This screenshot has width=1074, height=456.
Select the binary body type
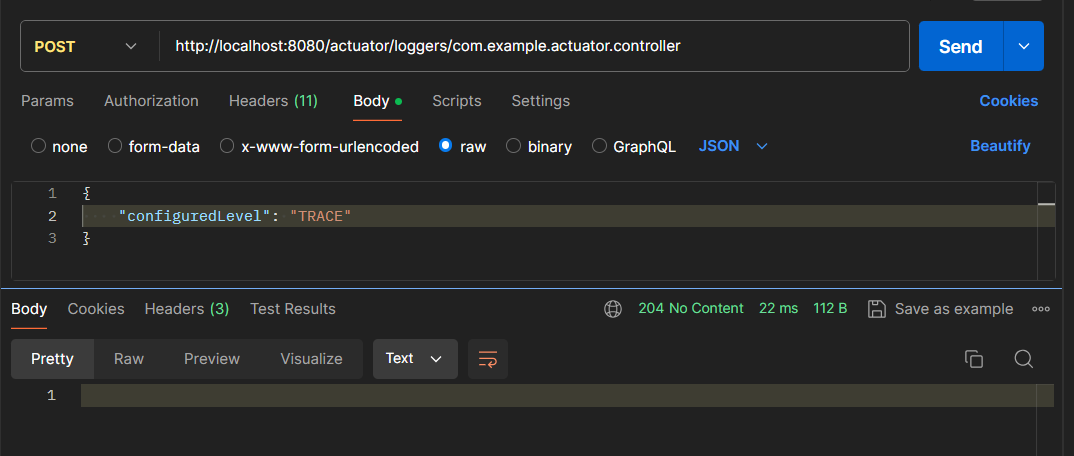(x=513, y=146)
